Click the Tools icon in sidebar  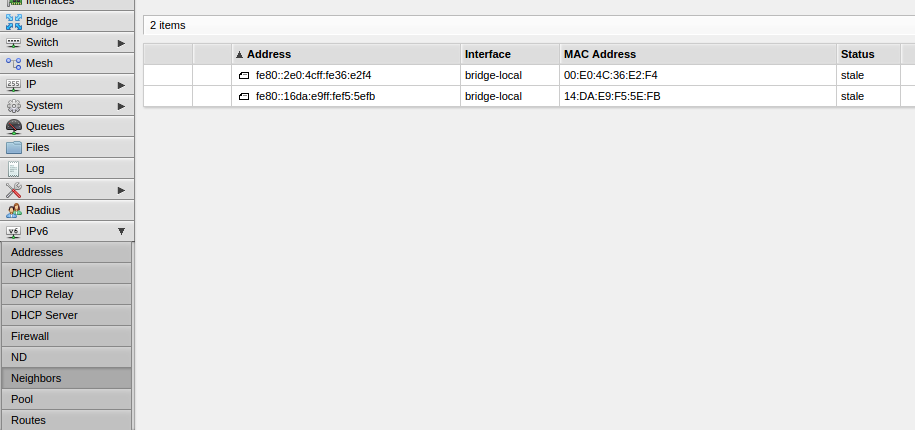pyautogui.click(x=14, y=189)
